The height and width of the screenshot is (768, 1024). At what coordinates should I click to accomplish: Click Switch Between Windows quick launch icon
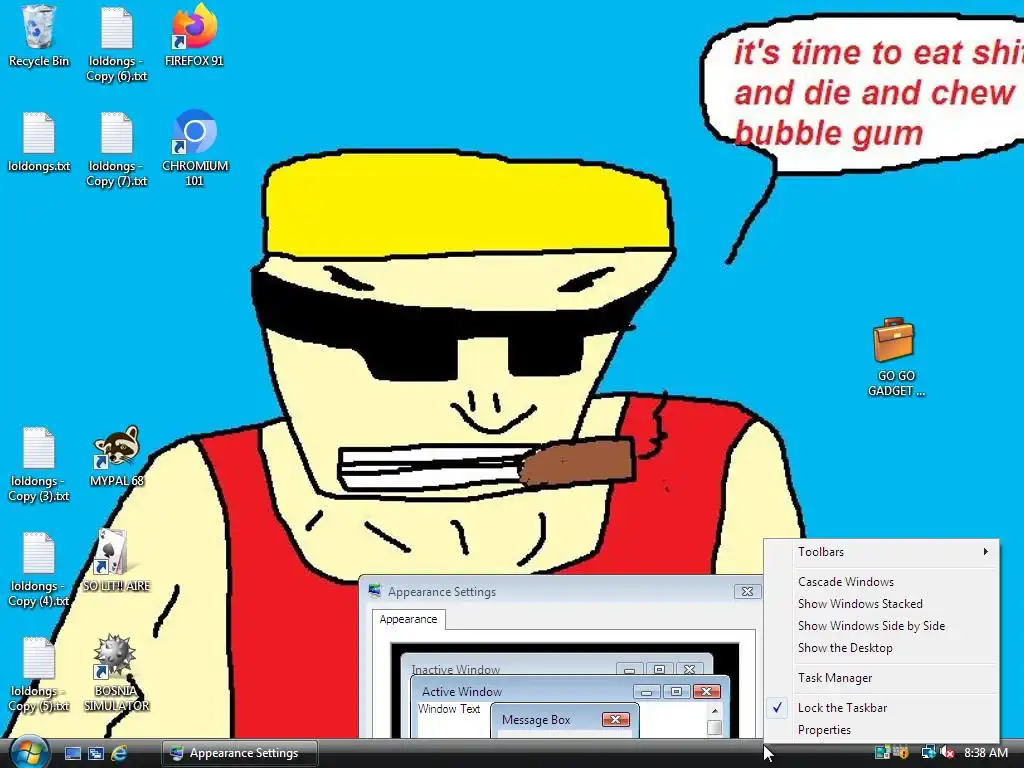(96, 753)
